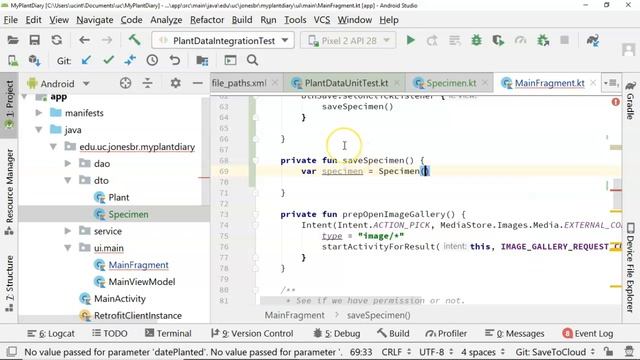Expand the manifests folder

[x=39, y=113]
